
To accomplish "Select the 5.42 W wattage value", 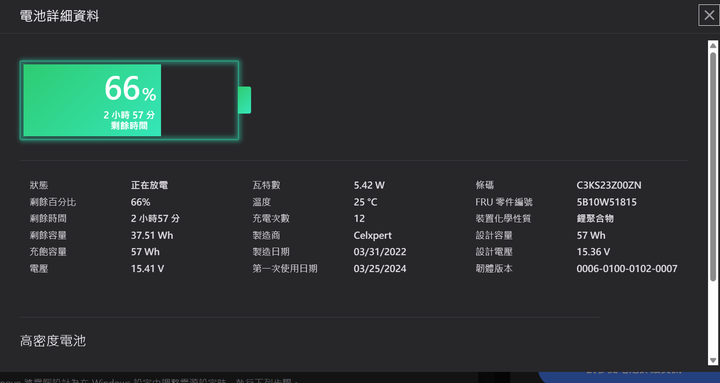I will tap(369, 186).
